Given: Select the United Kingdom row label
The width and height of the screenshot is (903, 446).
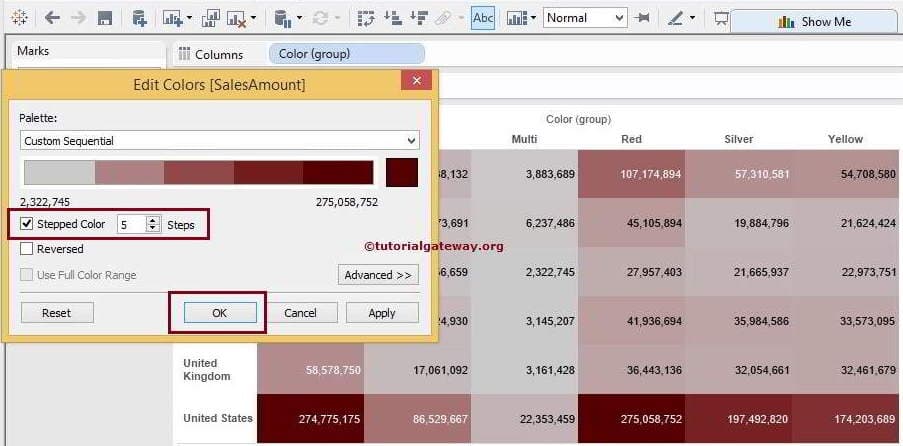Looking at the screenshot, I should [207, 370].
